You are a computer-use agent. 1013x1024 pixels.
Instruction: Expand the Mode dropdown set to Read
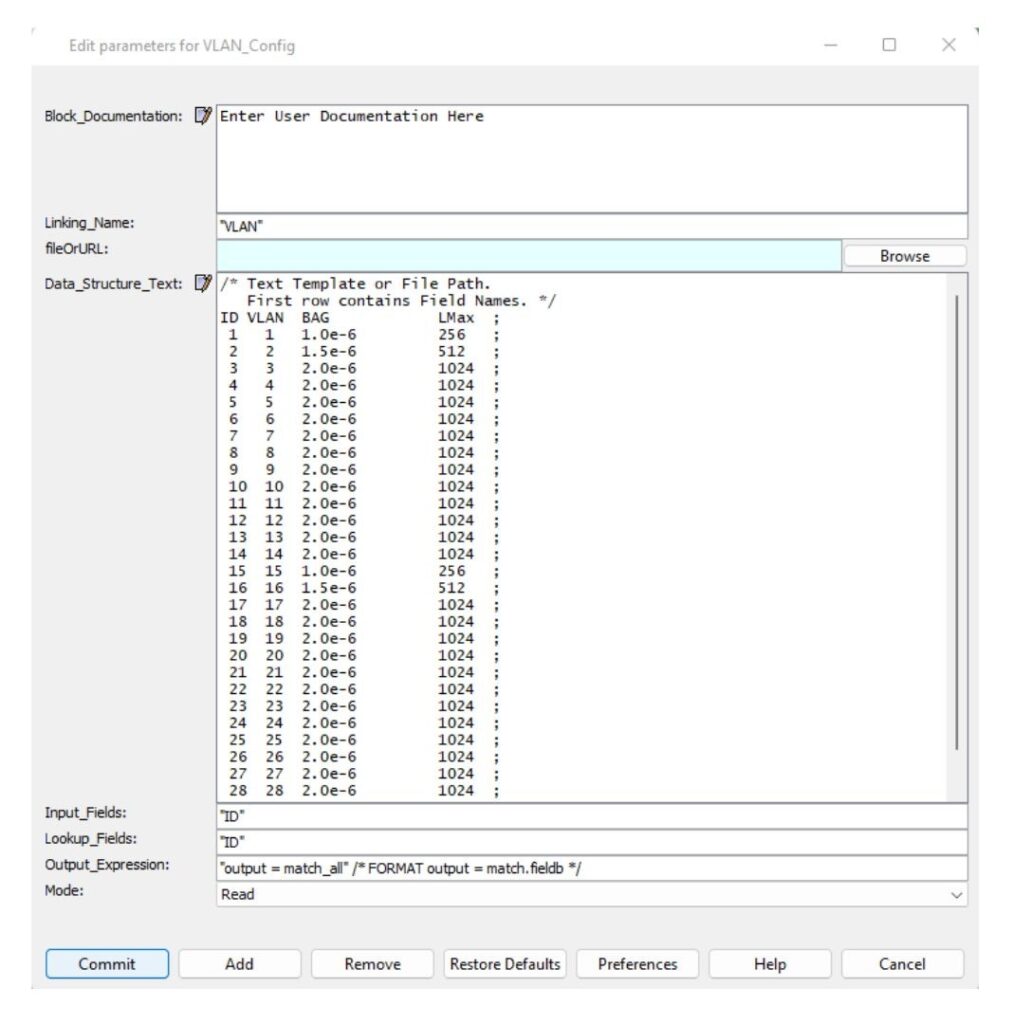click(x=591, y=895)
